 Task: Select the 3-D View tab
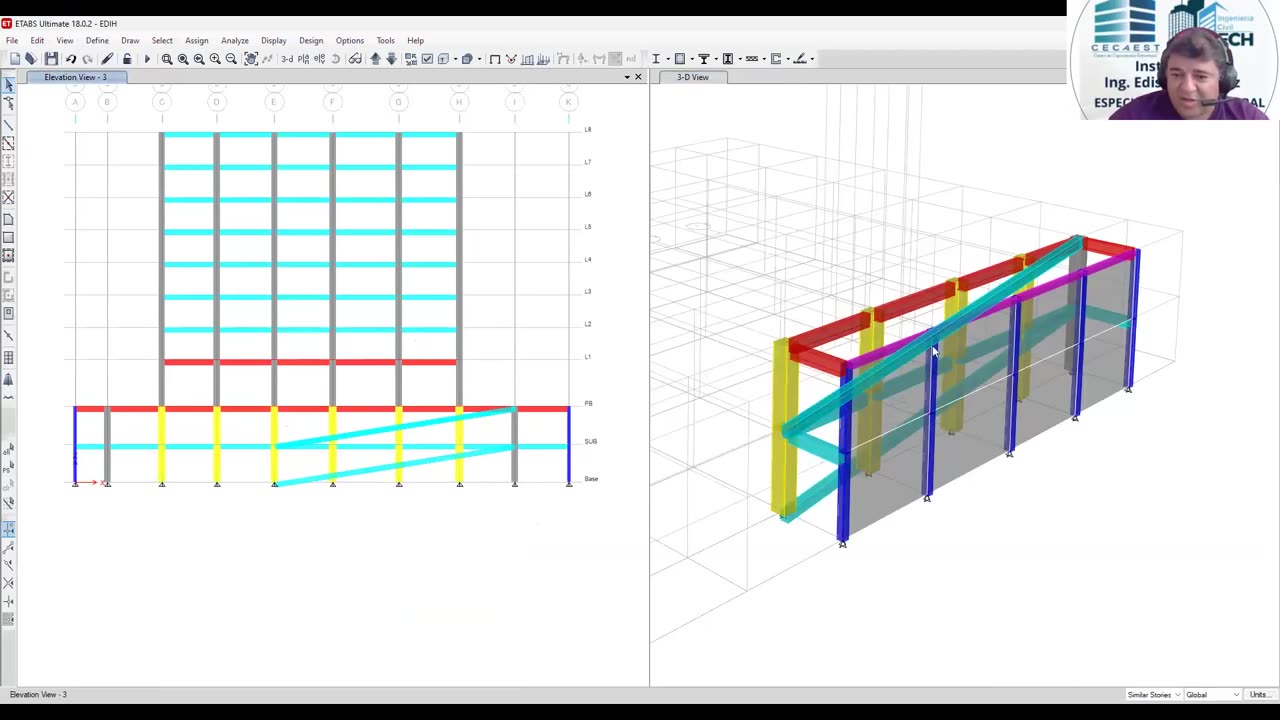click(692, 77)
